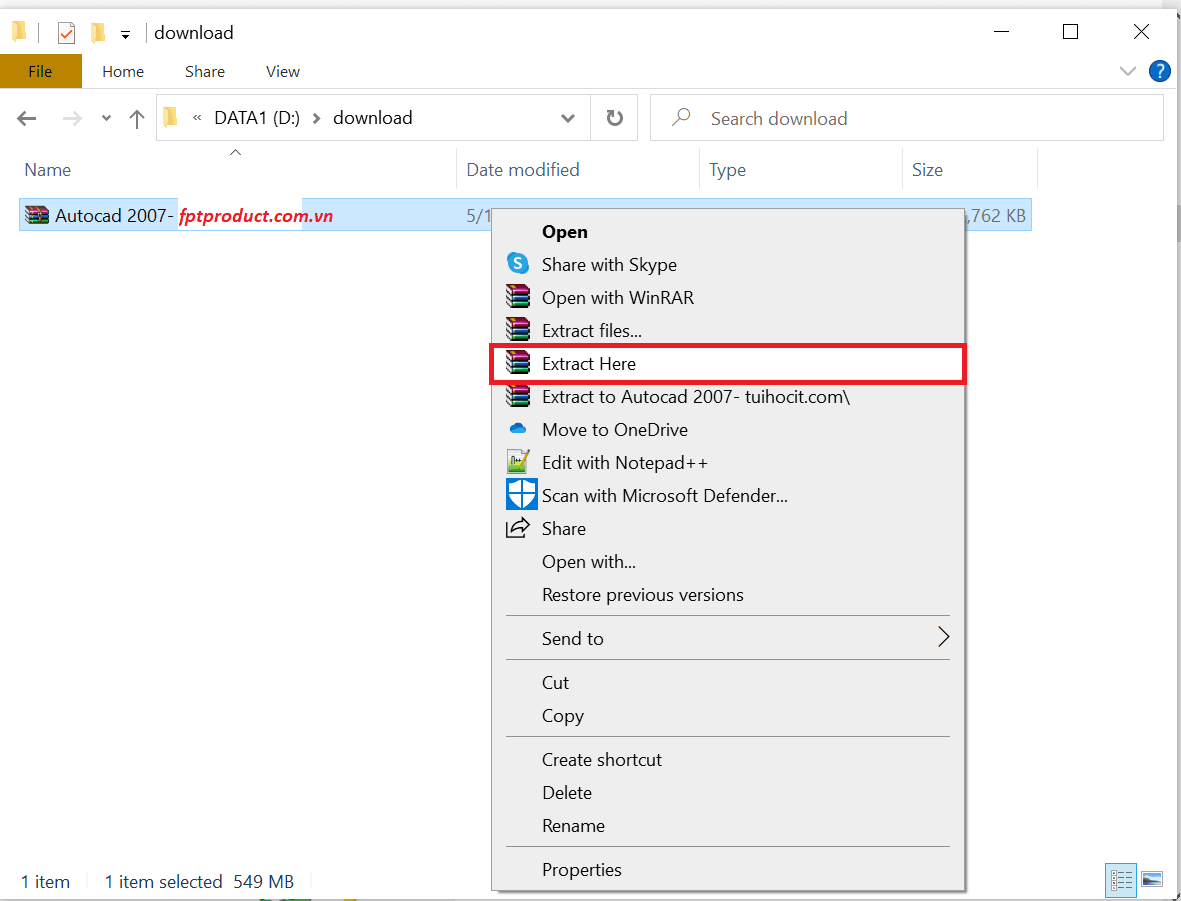This screenshot has width=1181, height=901.
Task: Click the search magnifier icon
Action: pos(681,118)
